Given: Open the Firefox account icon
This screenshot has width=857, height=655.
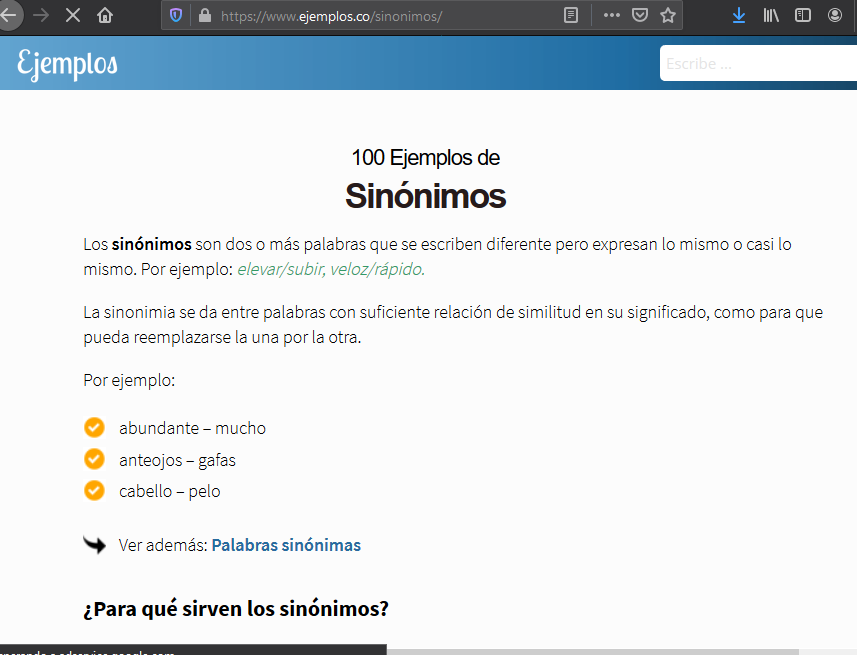Looking at the screenshot, I should coord(834,15).
